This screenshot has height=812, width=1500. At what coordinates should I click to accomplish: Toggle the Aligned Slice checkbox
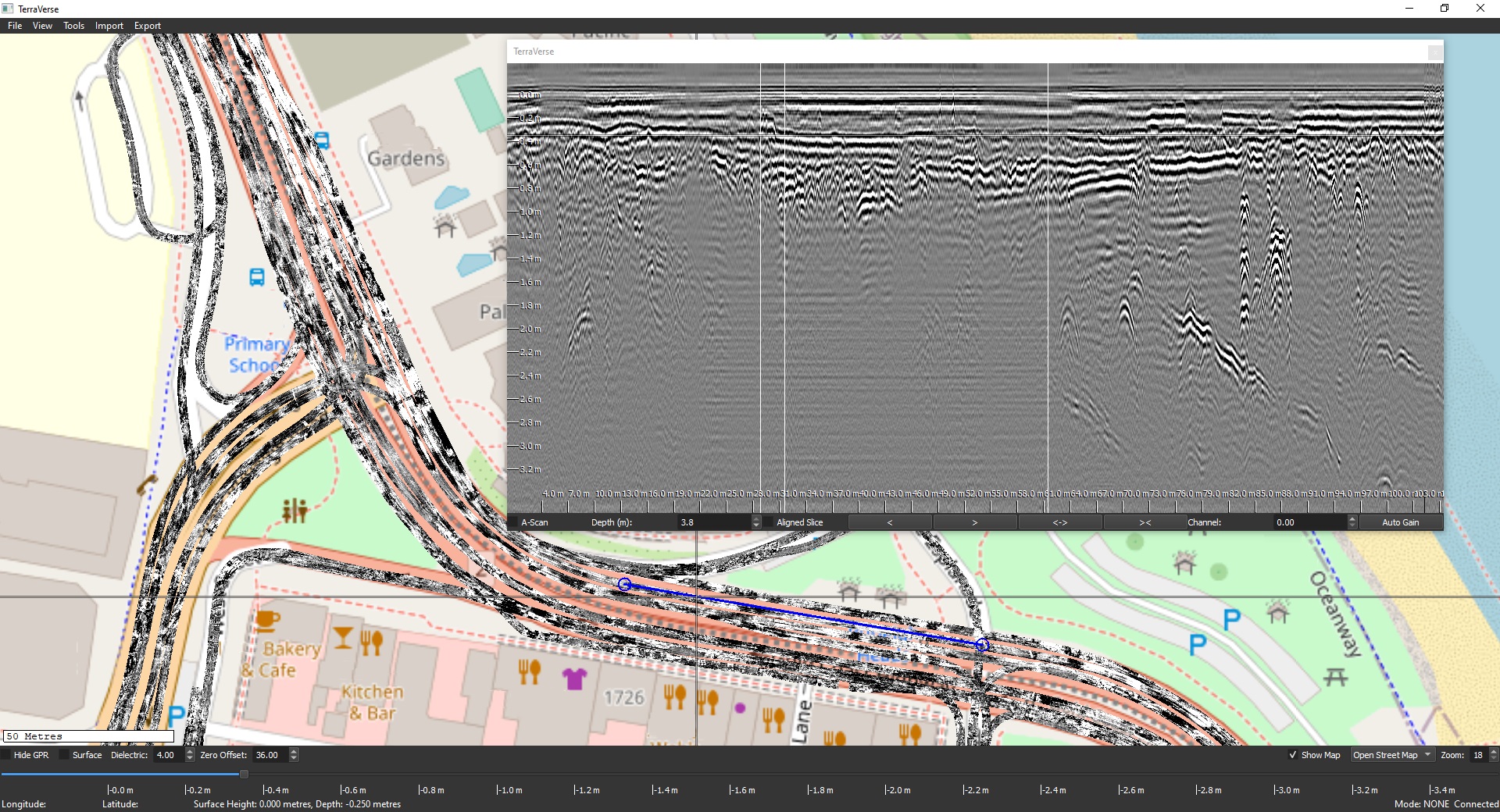[769, 522]
